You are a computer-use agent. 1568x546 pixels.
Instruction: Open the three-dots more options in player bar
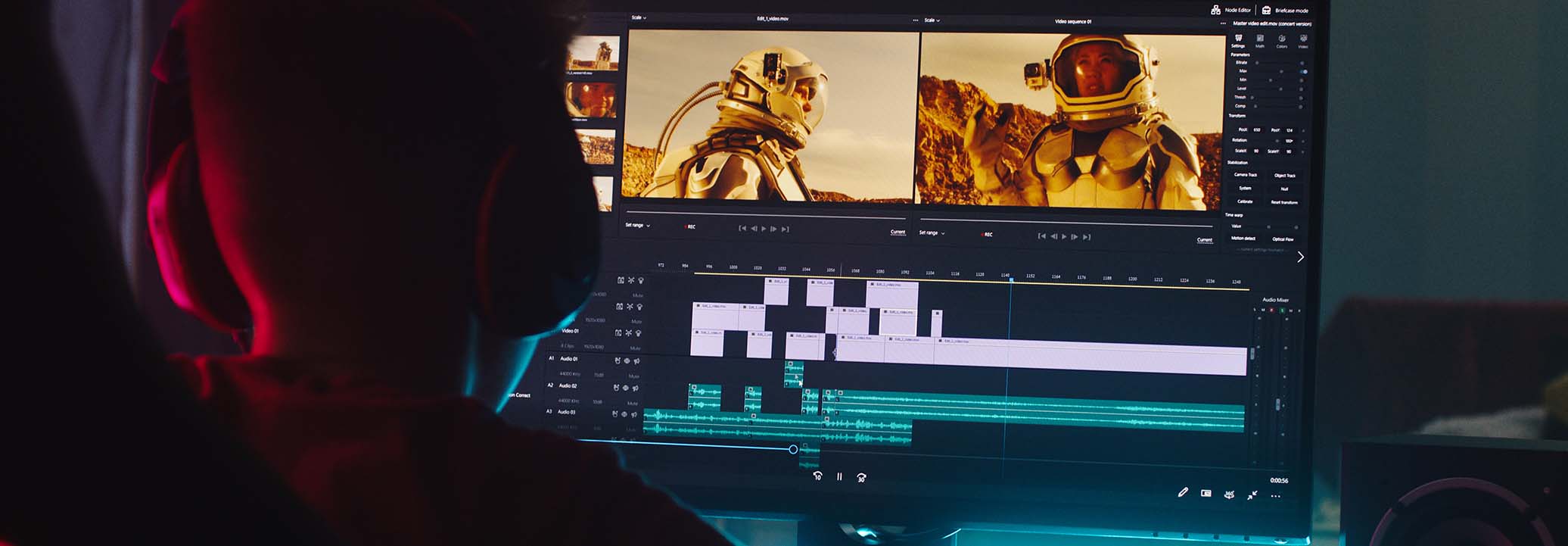tap(1276, 497)
